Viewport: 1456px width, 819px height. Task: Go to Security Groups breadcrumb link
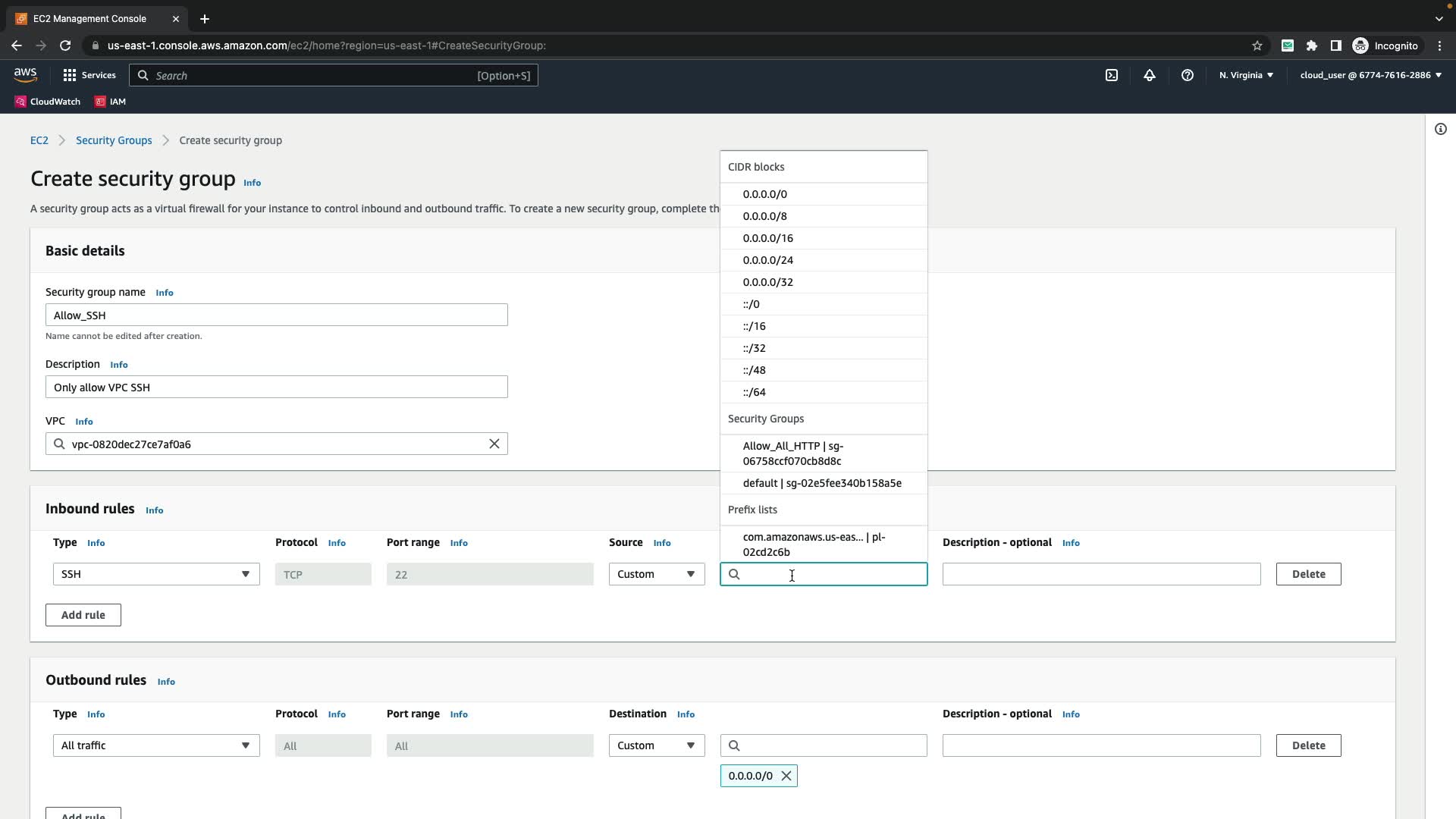click(x=114, y=140)
